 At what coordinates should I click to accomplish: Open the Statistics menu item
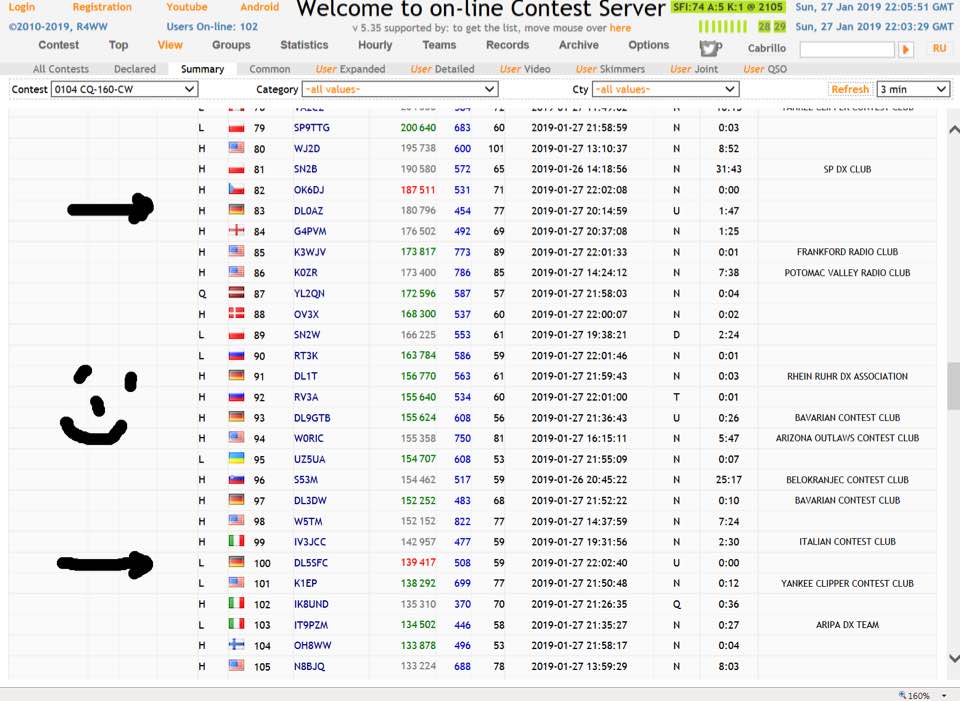point(304,45)
